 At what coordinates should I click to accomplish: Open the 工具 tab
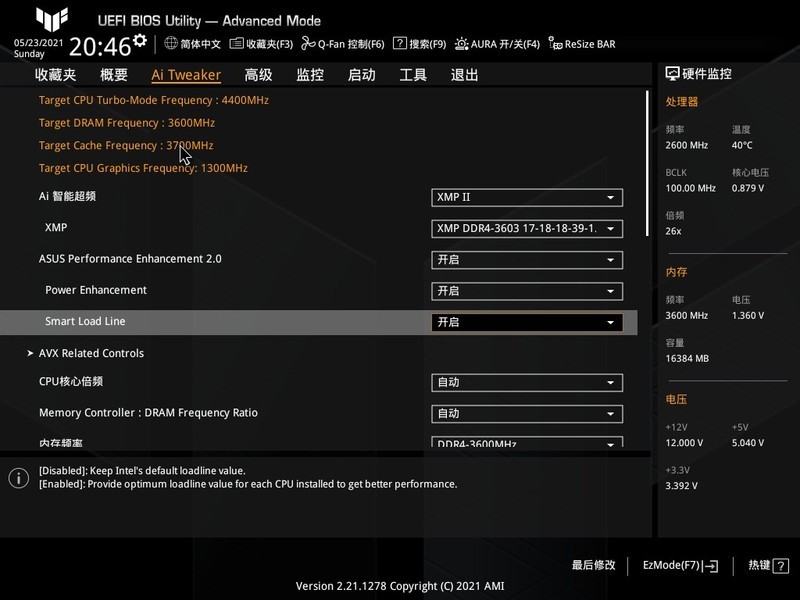(413, 75)
